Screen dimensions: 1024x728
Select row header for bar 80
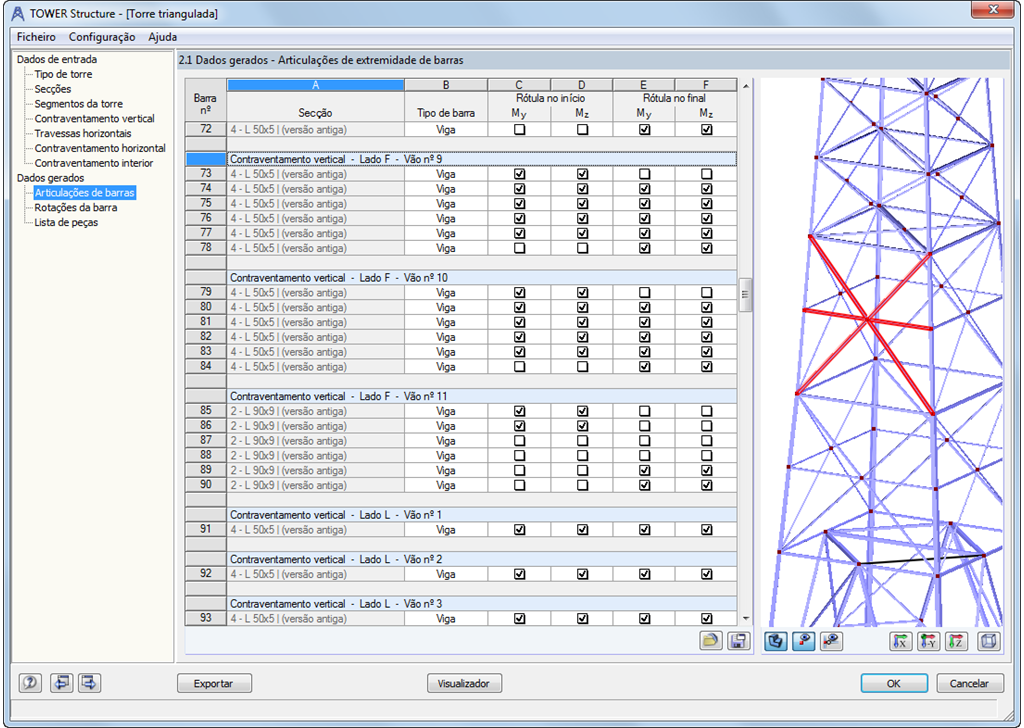pos(206,307)
